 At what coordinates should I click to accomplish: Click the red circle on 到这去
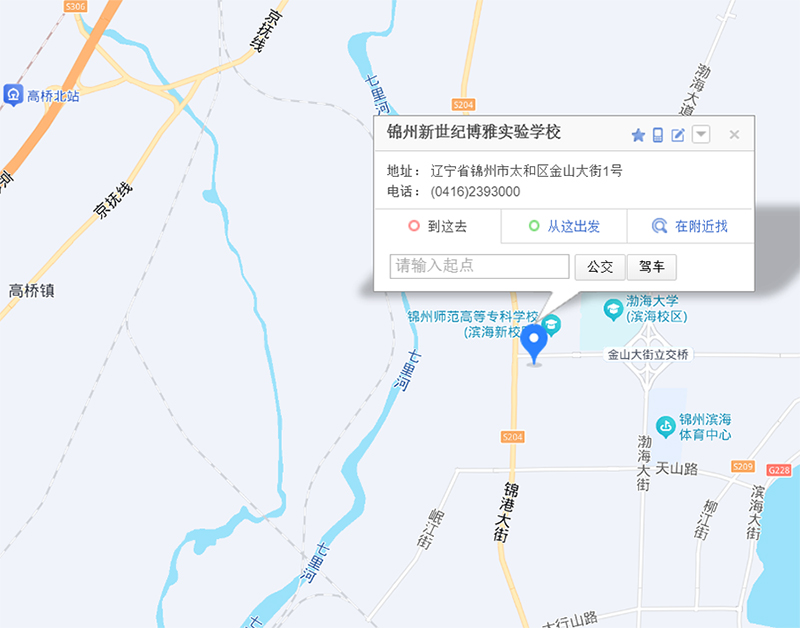coord(414,225)
